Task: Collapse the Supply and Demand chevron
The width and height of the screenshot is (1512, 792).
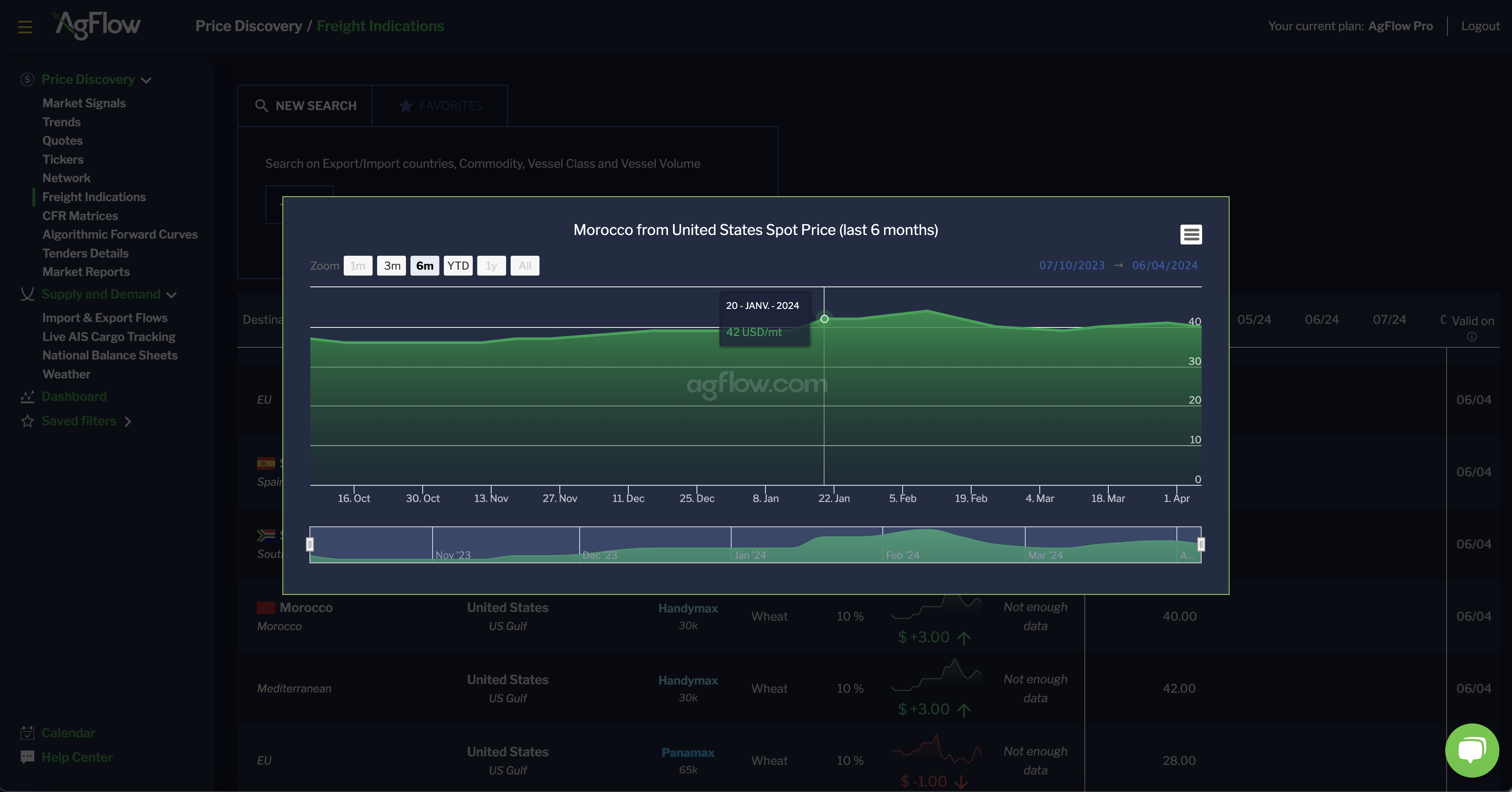Action: click(171, 295)
